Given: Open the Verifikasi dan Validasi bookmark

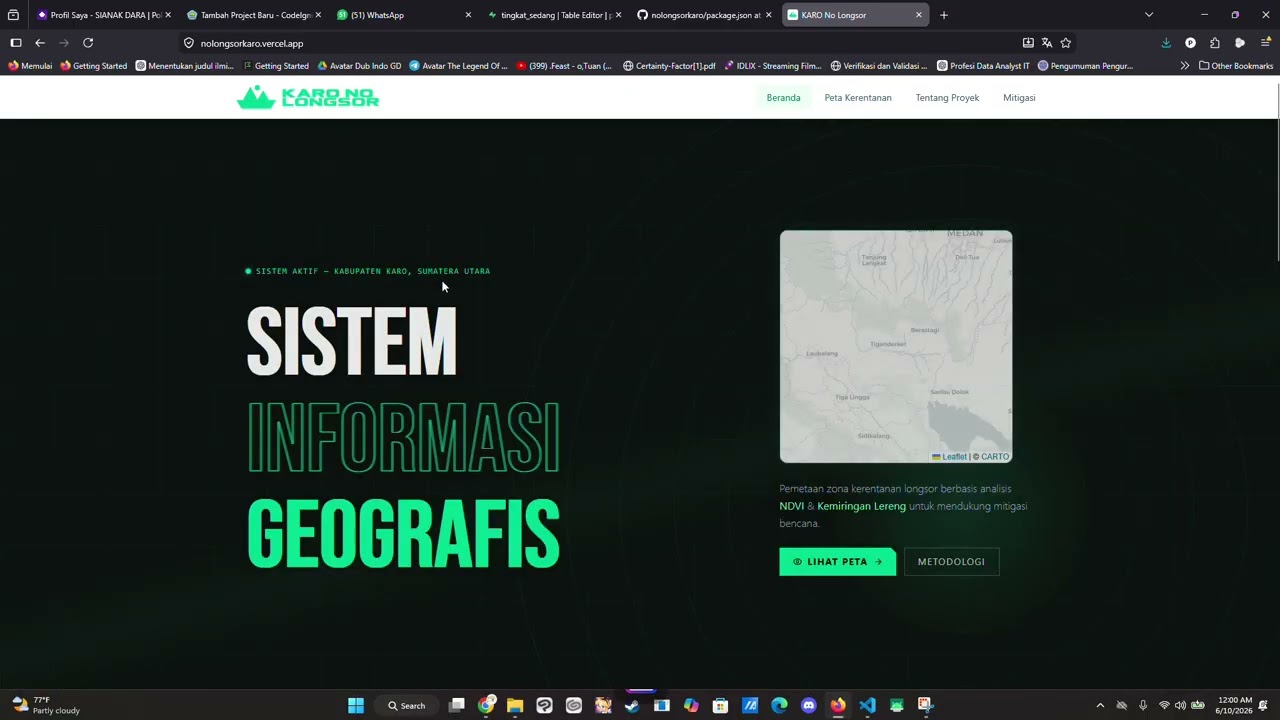Looking at the screenshot, I should (879, 66).
